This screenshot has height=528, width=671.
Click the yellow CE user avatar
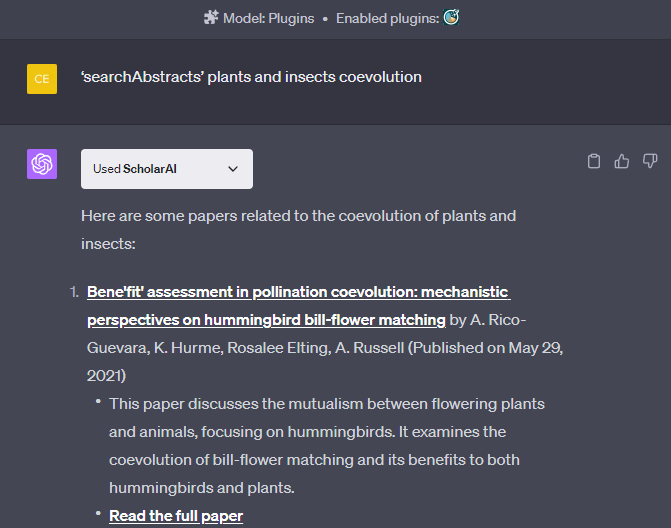[42, 78]
